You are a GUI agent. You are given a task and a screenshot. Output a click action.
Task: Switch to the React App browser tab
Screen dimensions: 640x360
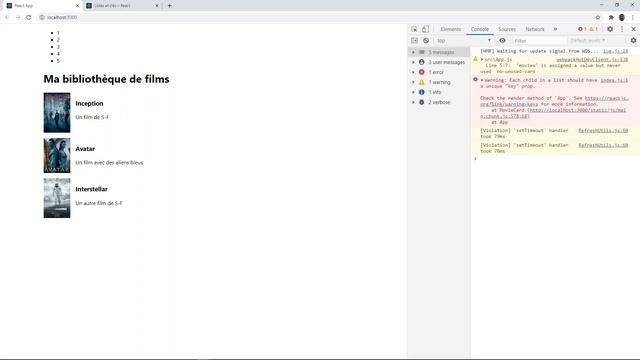coord(42,6)
